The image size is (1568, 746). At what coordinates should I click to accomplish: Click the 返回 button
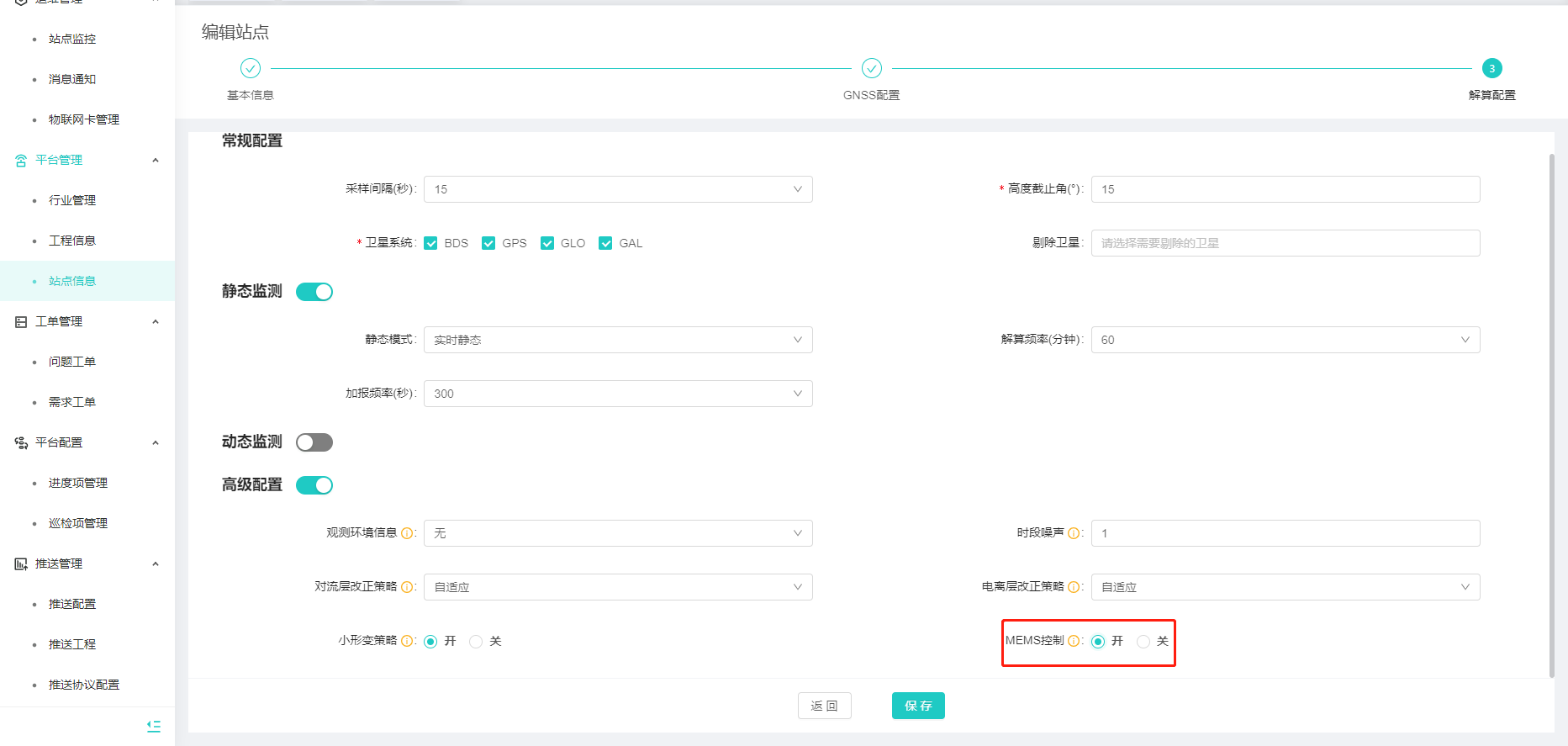pos(824,706)
